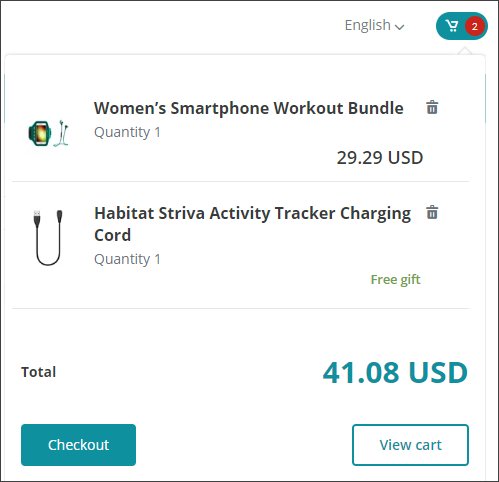
Task: Click the Total label
Action: point(38,372)
